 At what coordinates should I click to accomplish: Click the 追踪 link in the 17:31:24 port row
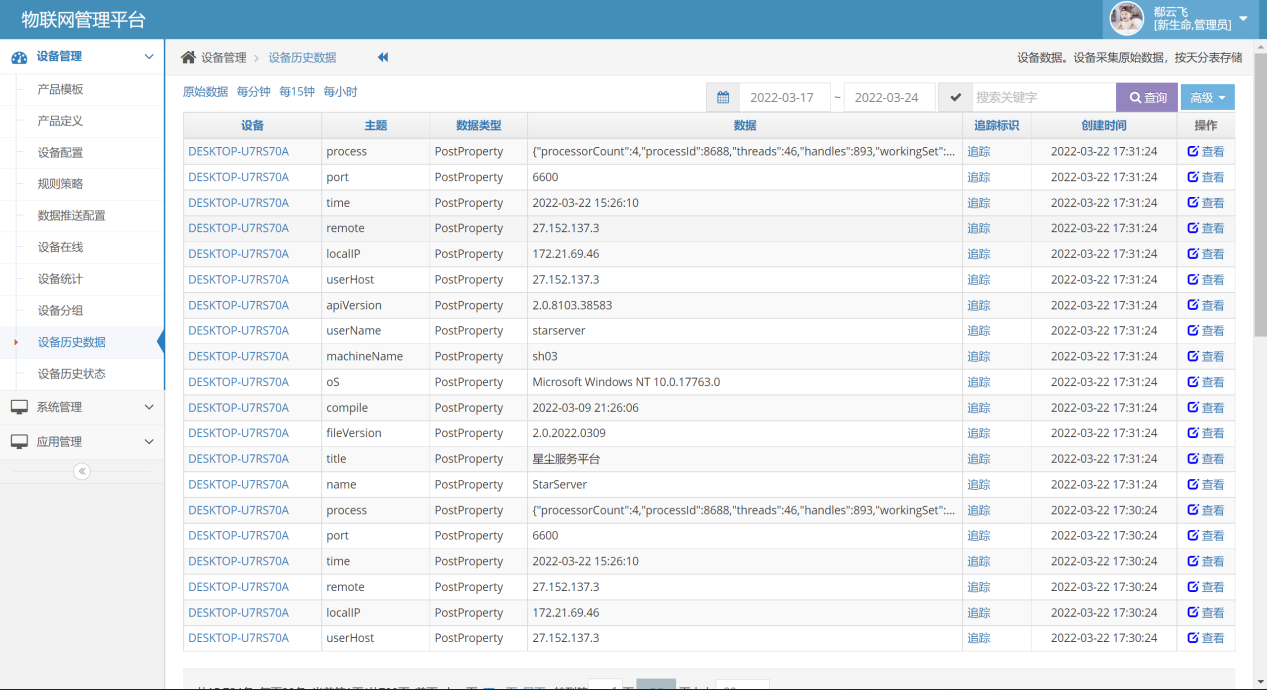(x=978, y=177)
